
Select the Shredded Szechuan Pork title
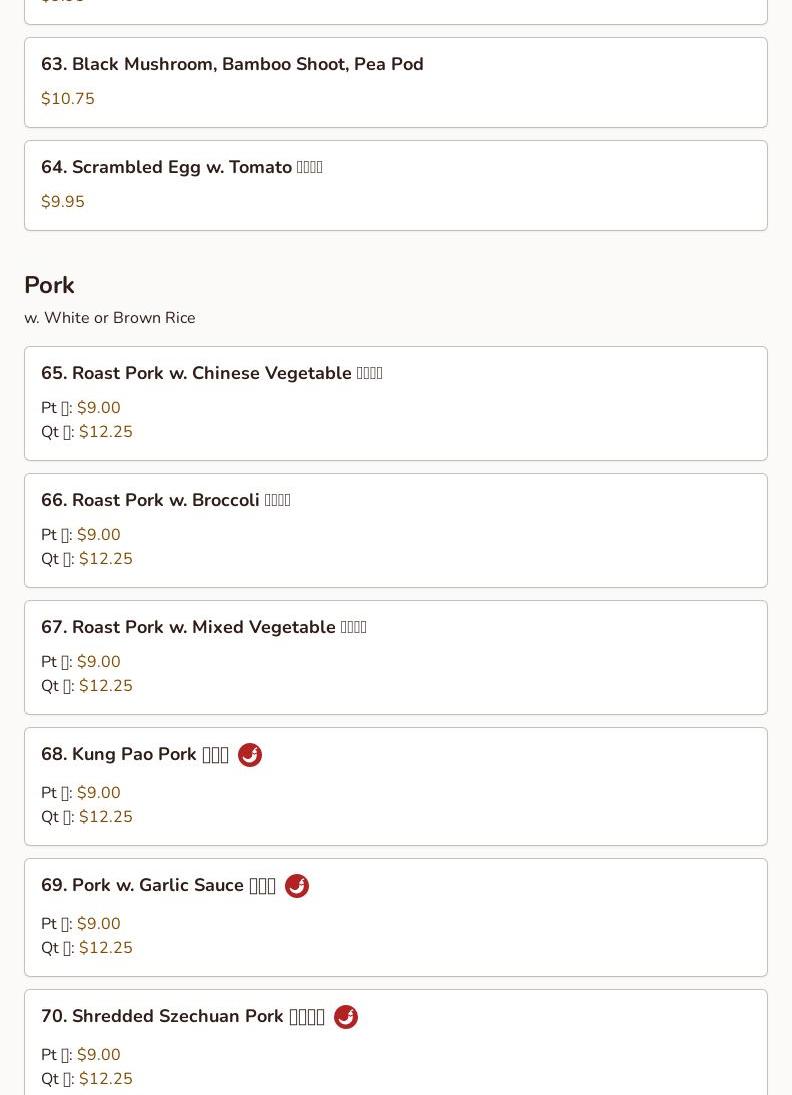[x=182, y=1016]
